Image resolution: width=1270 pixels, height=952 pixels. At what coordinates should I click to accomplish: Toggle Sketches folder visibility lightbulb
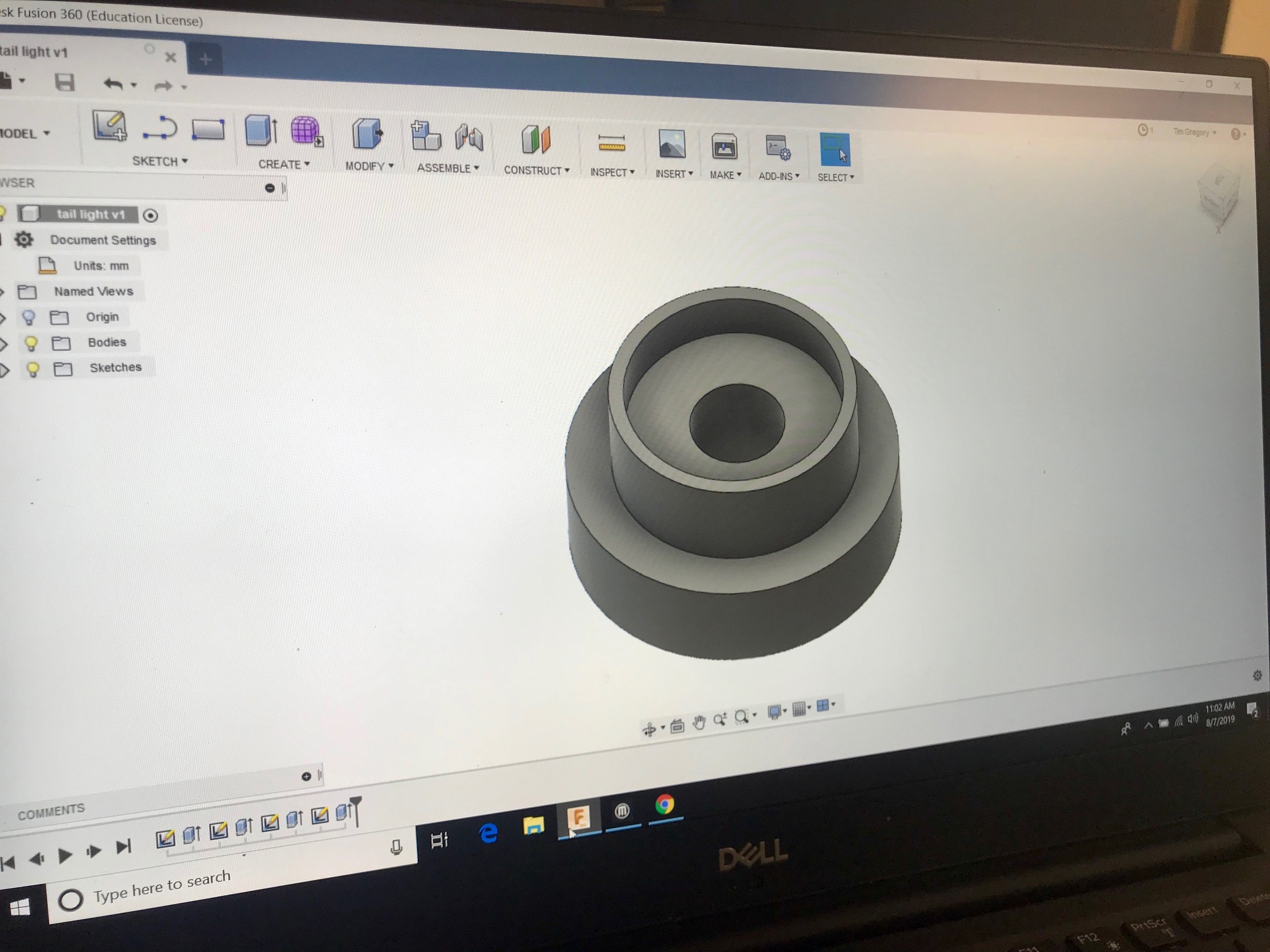click(33, 369)
